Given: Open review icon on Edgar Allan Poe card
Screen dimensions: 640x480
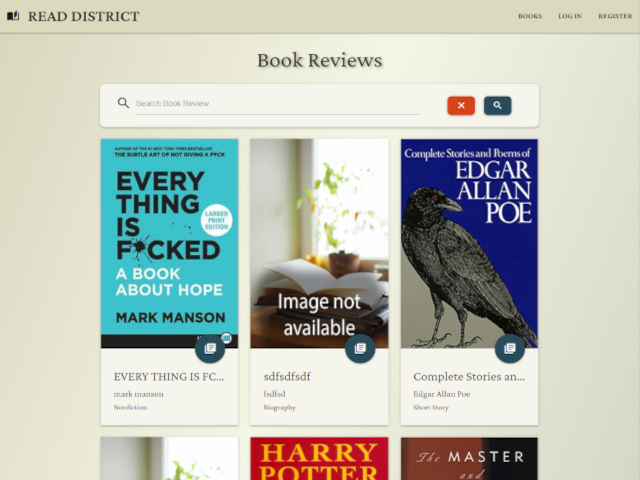Looking at the screenshot, I should [x=510, y=348].
